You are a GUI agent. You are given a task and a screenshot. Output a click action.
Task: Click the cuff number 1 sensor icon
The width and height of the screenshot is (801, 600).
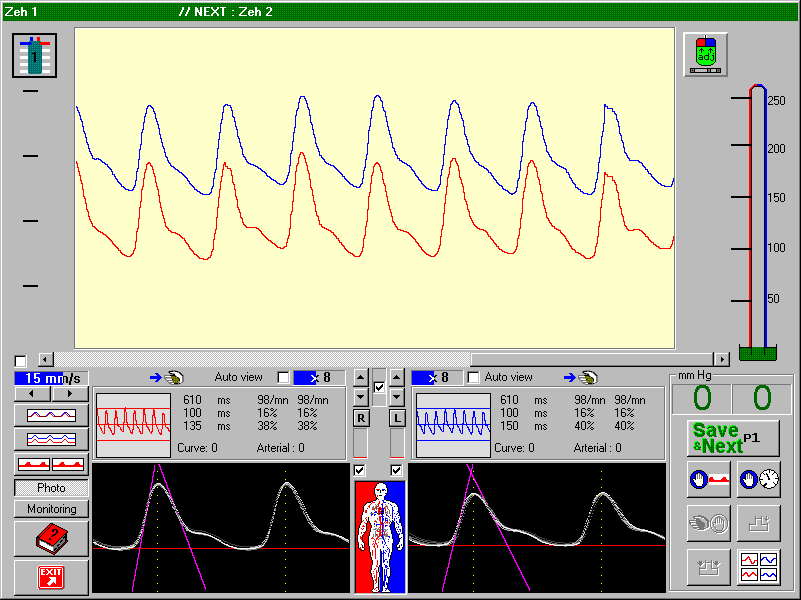tap(34, 56)
